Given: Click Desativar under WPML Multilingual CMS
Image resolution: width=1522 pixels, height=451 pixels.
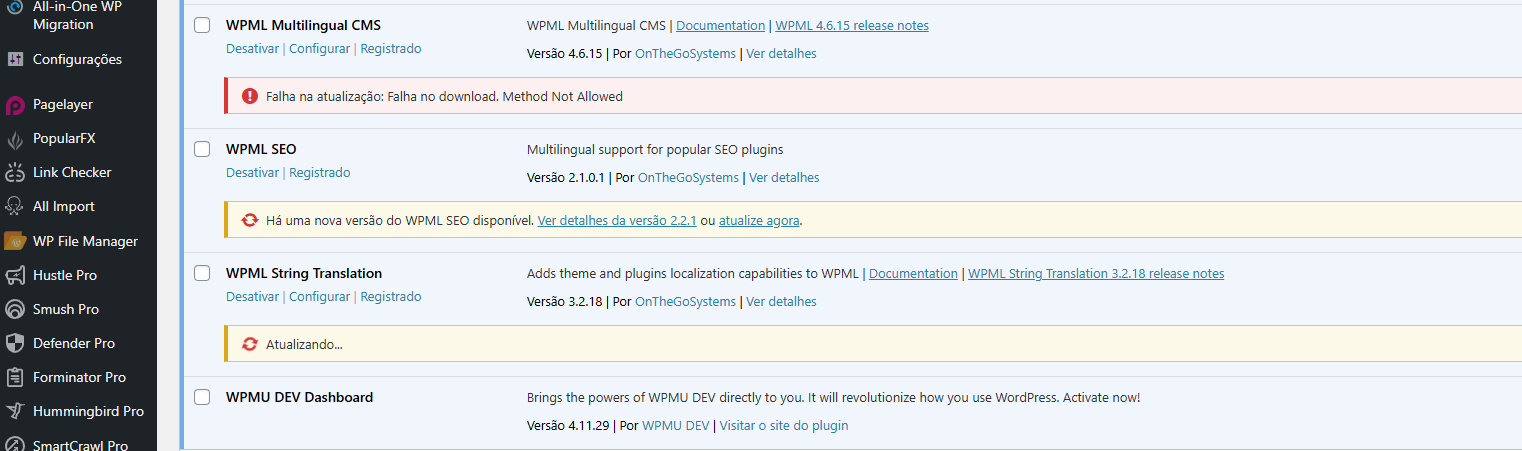Looking at the screenshot, I should (252, 48).
